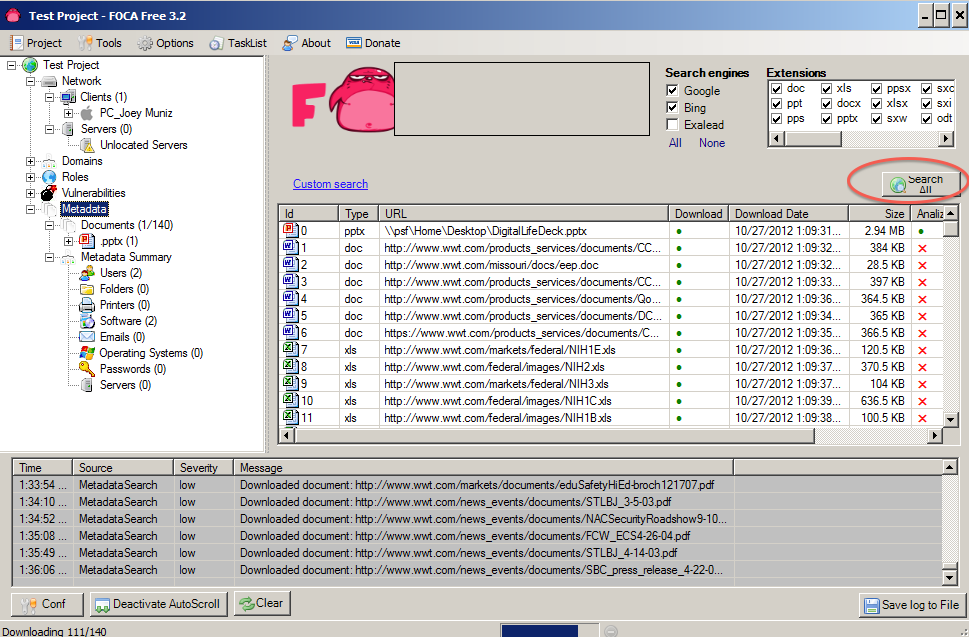Click the PowerPoint icon for row 0
Viewport: 969px width, 637px height.
[x=289, y=231]
